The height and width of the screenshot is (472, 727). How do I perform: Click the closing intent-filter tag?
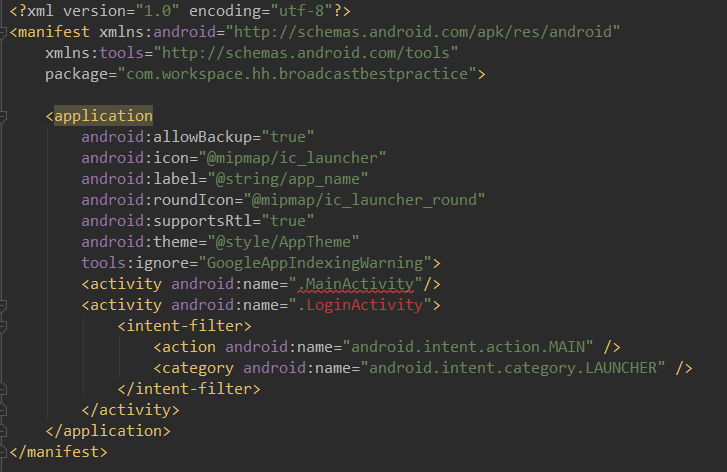[189, 389]
